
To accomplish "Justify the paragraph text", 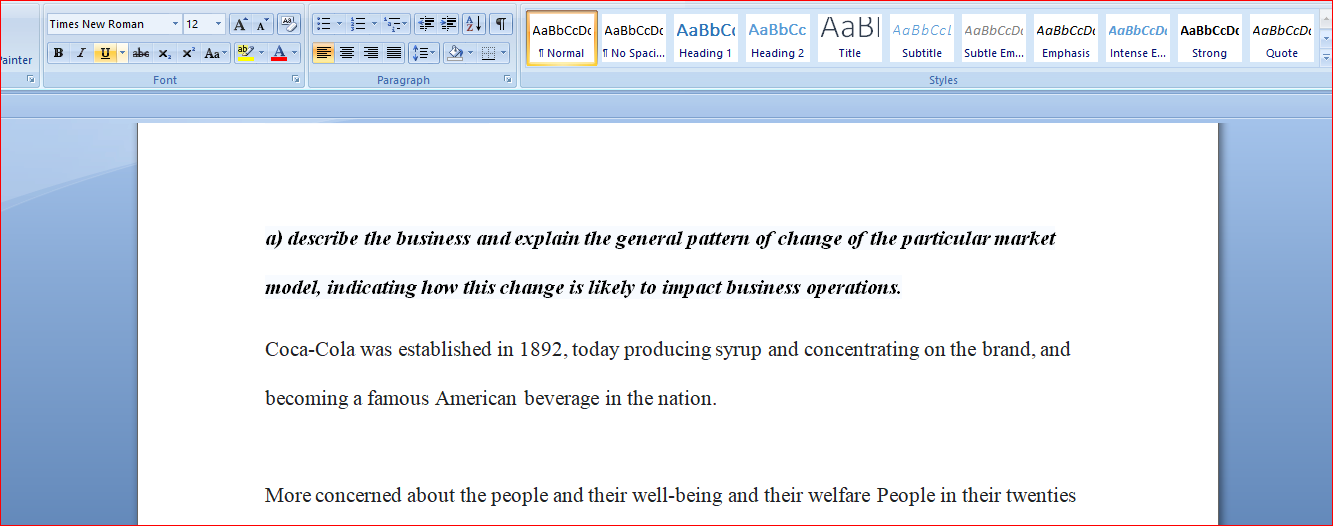I will tap(394, 53).
